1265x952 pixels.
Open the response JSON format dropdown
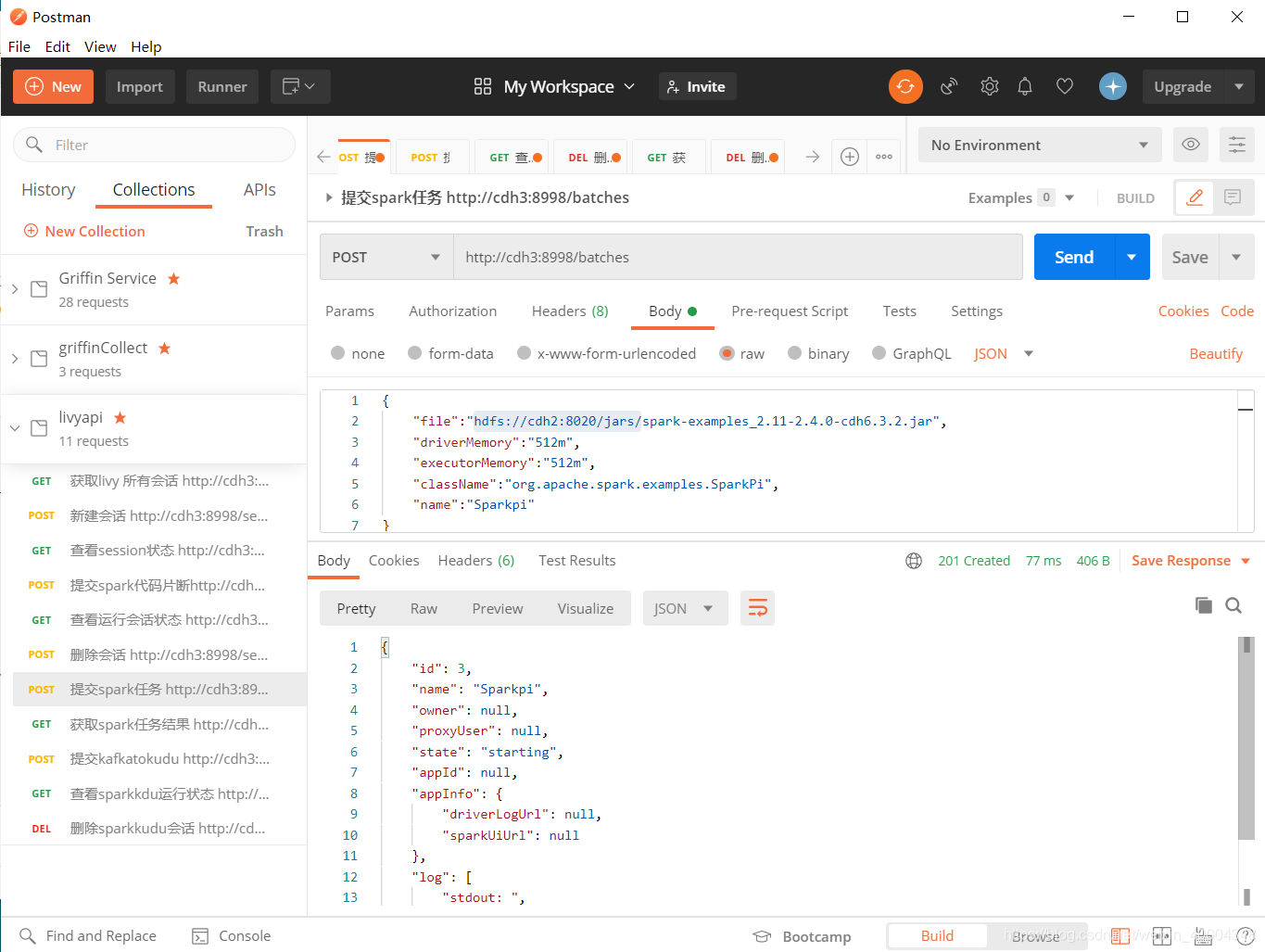(x=684, y=608)
